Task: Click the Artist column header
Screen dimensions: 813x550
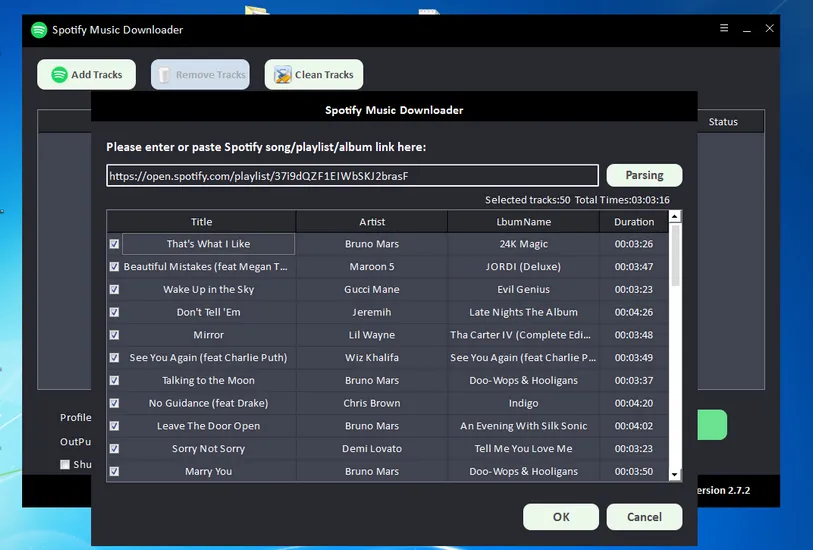Action: coord(372,222)
